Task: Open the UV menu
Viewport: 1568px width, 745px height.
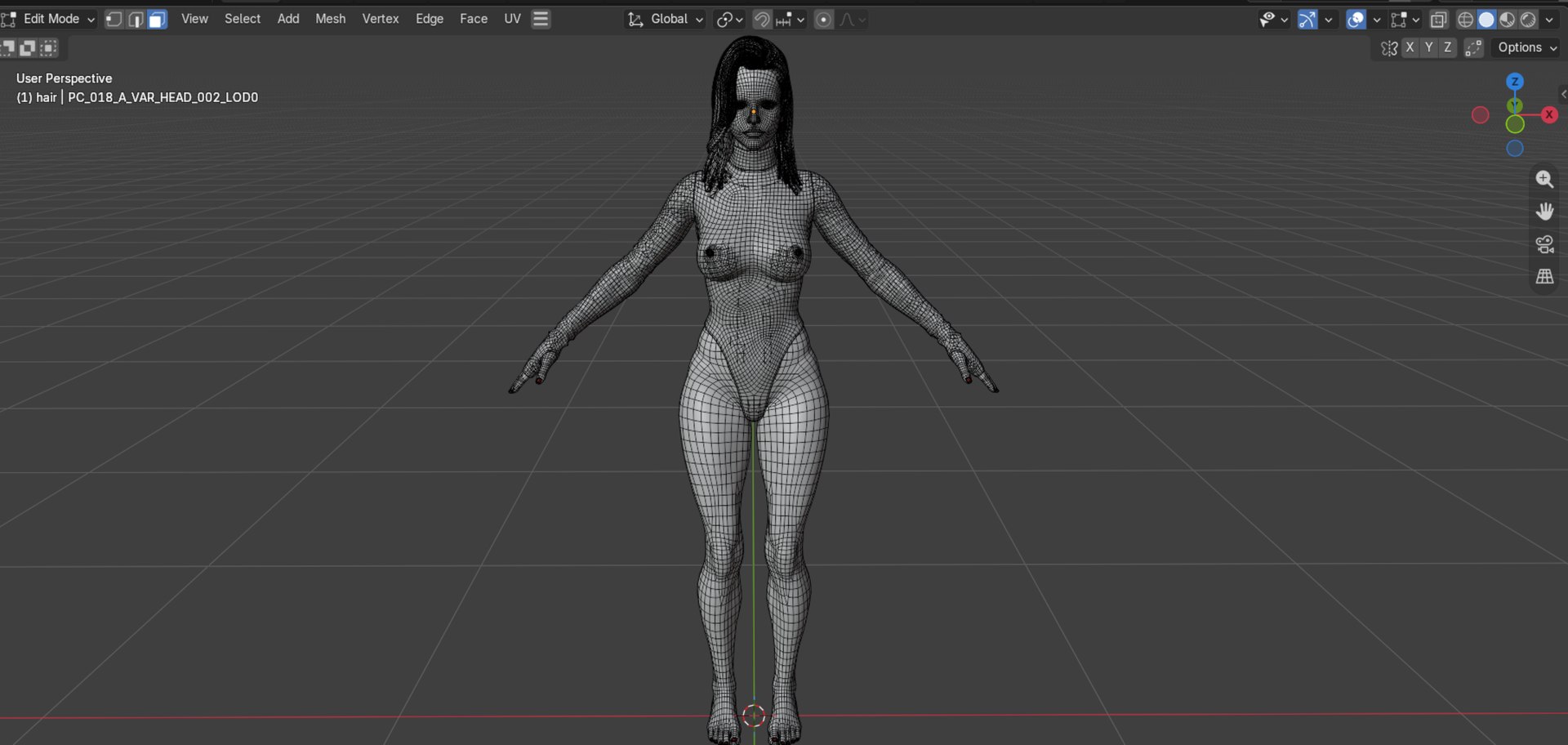Action: pos(512,19)
